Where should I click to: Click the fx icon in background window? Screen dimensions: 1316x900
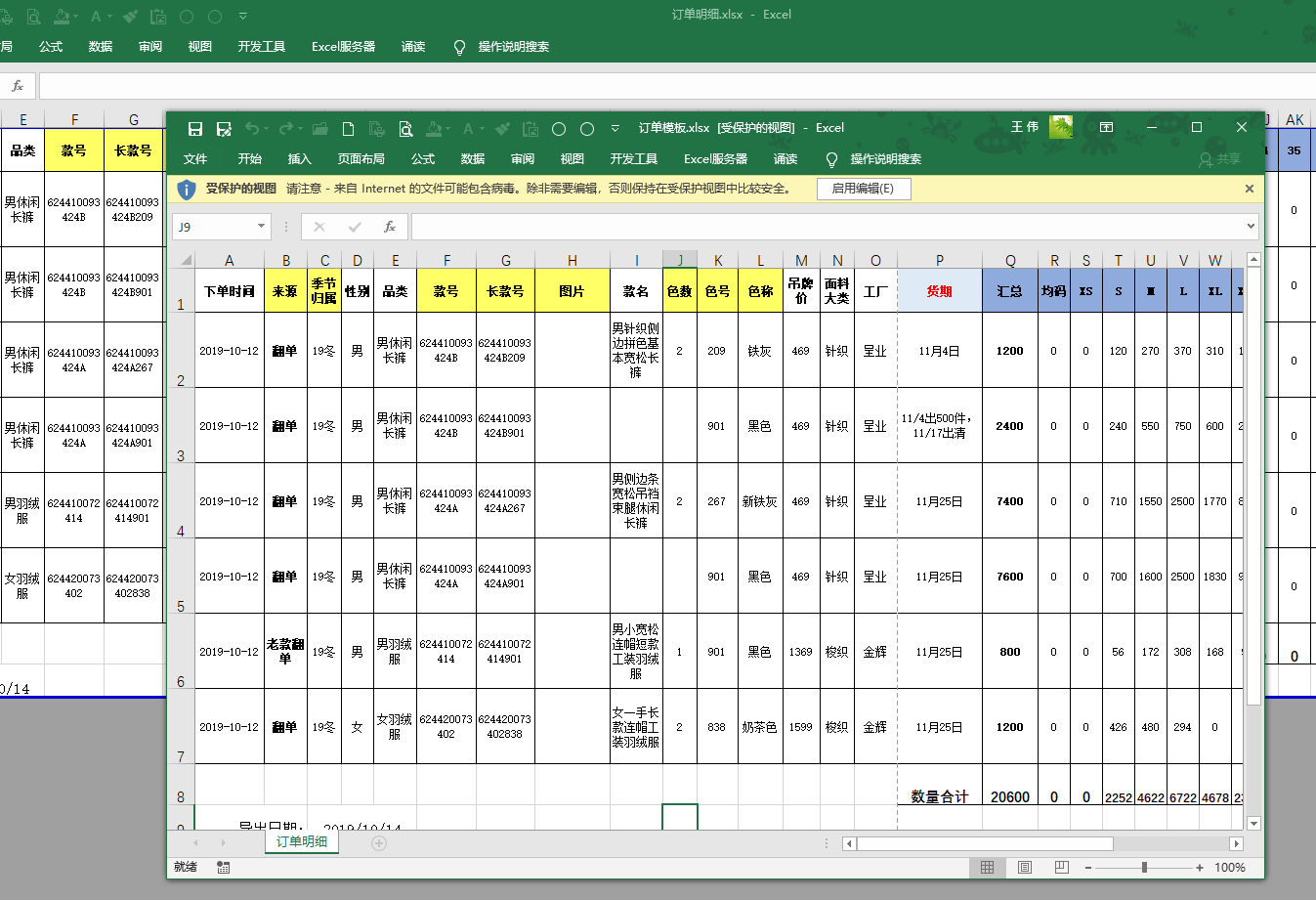18,86
